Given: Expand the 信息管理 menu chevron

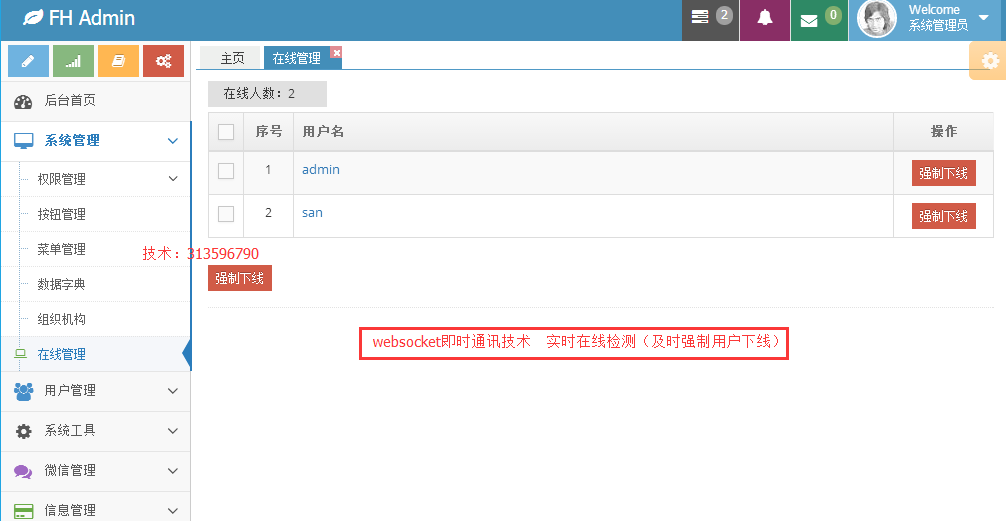Looking at the screenshot, I should [x=173, y=511].
